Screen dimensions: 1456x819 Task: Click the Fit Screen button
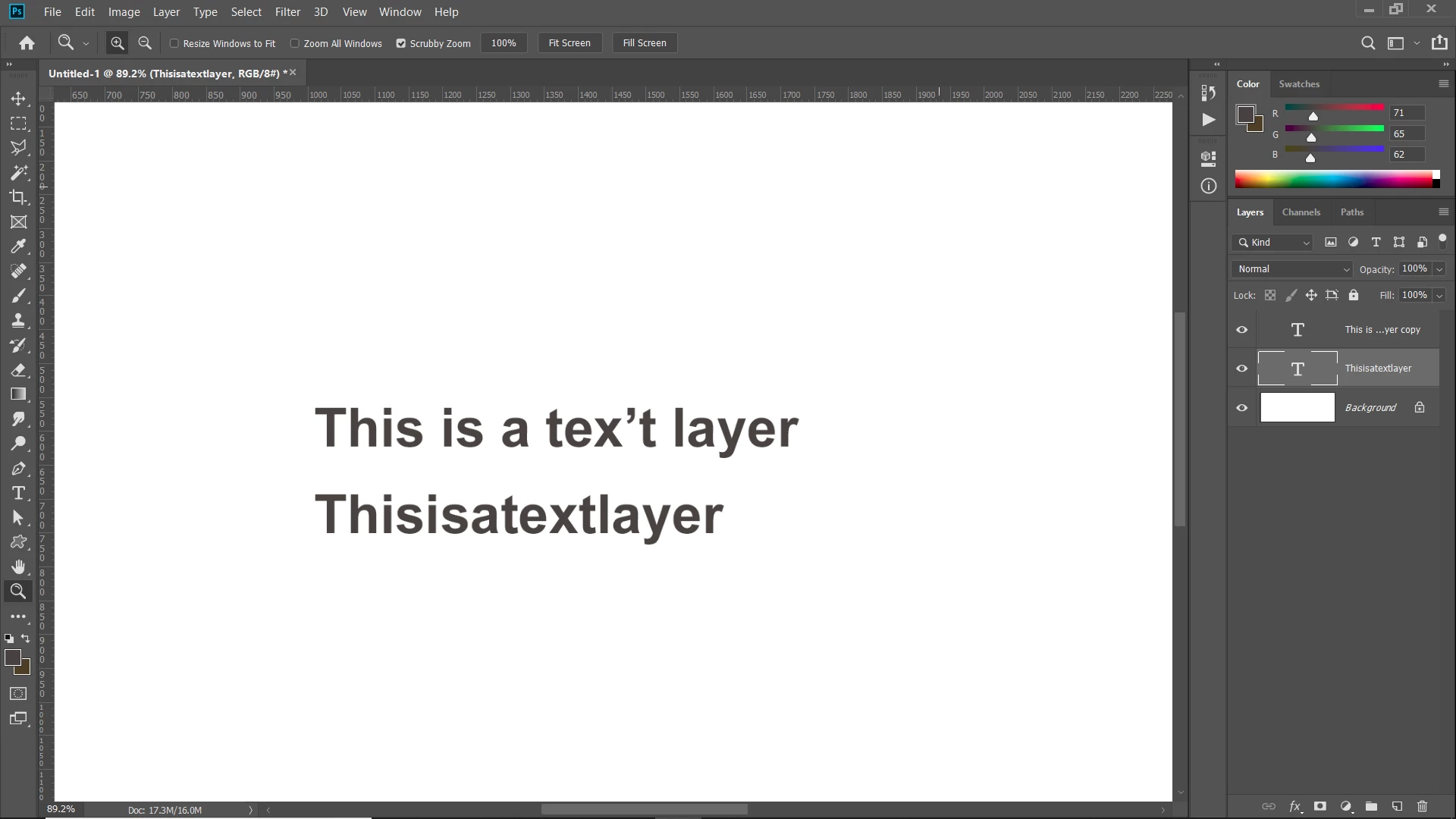coord(569,43)
